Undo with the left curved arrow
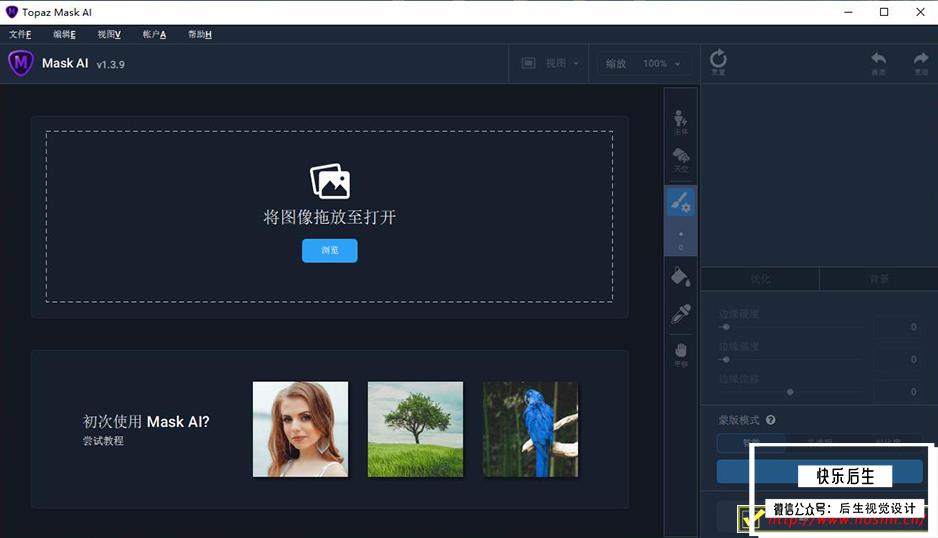 click(x=878, y=59)
